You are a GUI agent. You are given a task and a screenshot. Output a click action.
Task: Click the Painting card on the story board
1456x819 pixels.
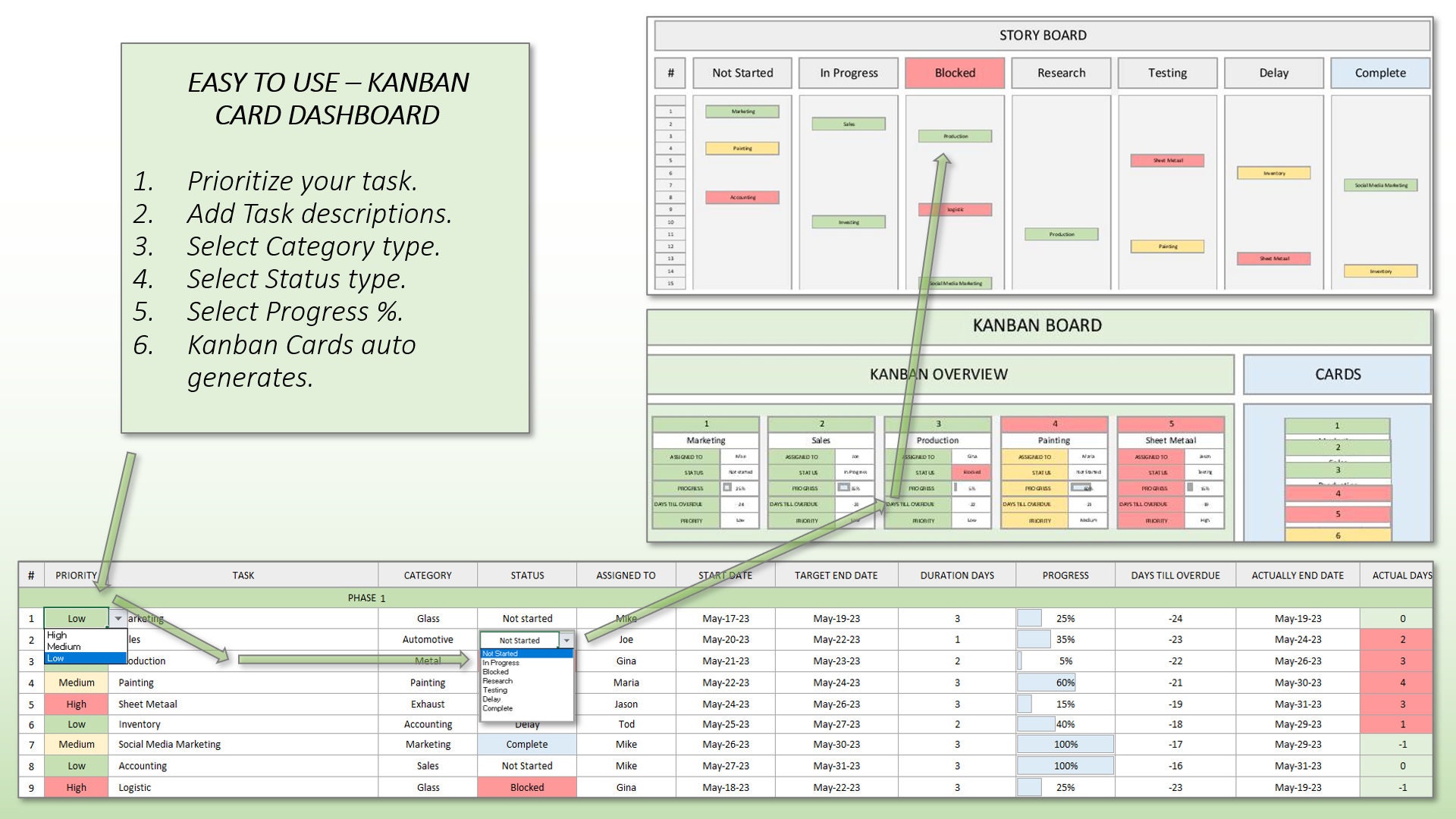(x=743, y=149)
